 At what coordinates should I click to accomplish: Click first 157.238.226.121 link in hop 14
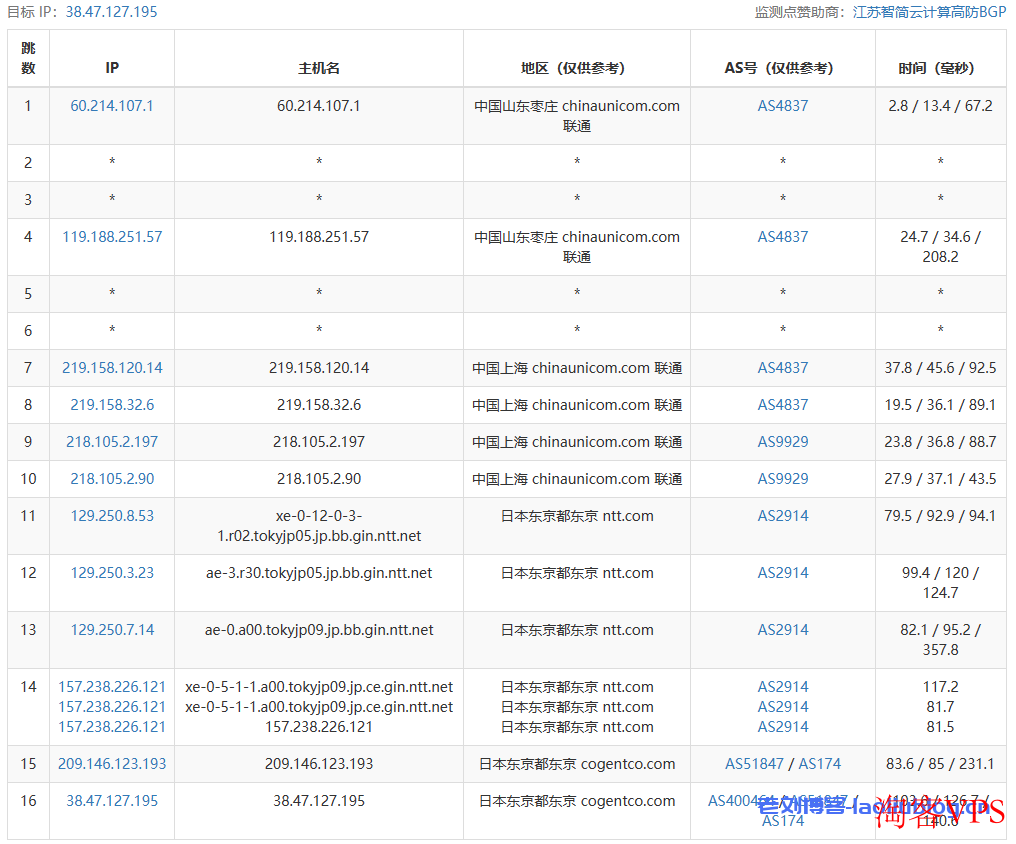coord(112,687)
